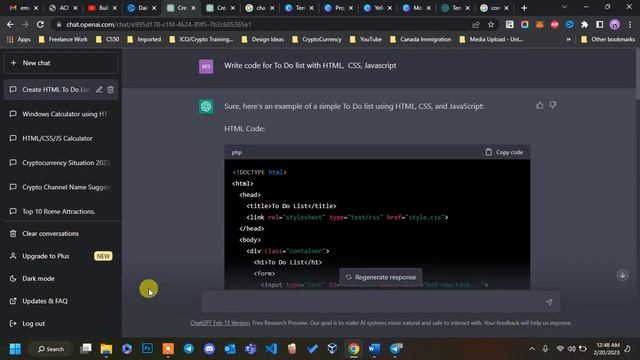Click the taskbar Search box

click(51, 349)
